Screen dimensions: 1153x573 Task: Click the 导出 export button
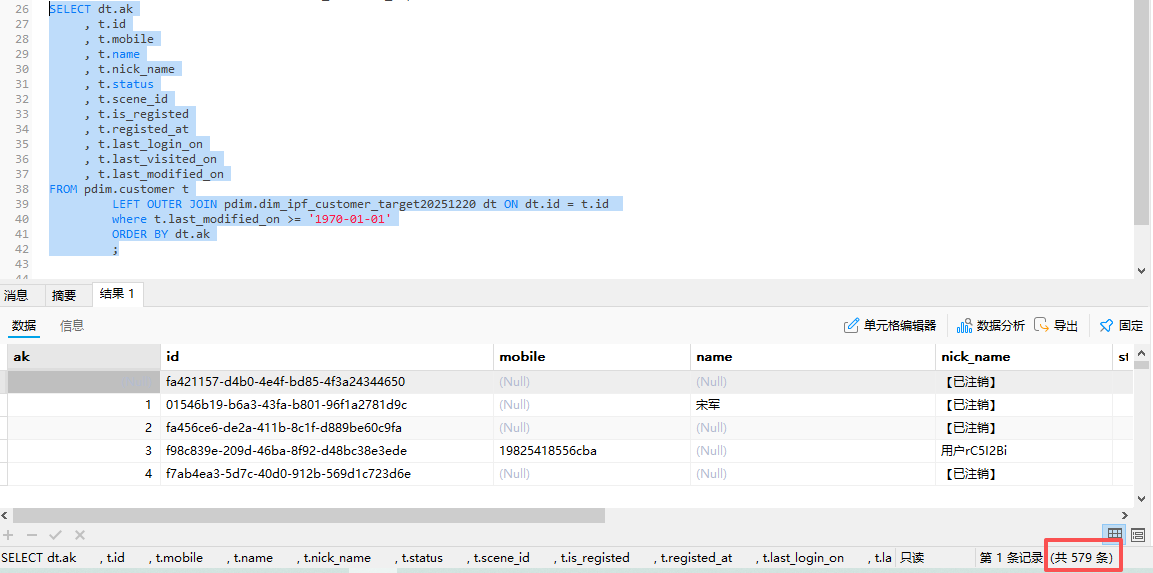click(1056, 326)
